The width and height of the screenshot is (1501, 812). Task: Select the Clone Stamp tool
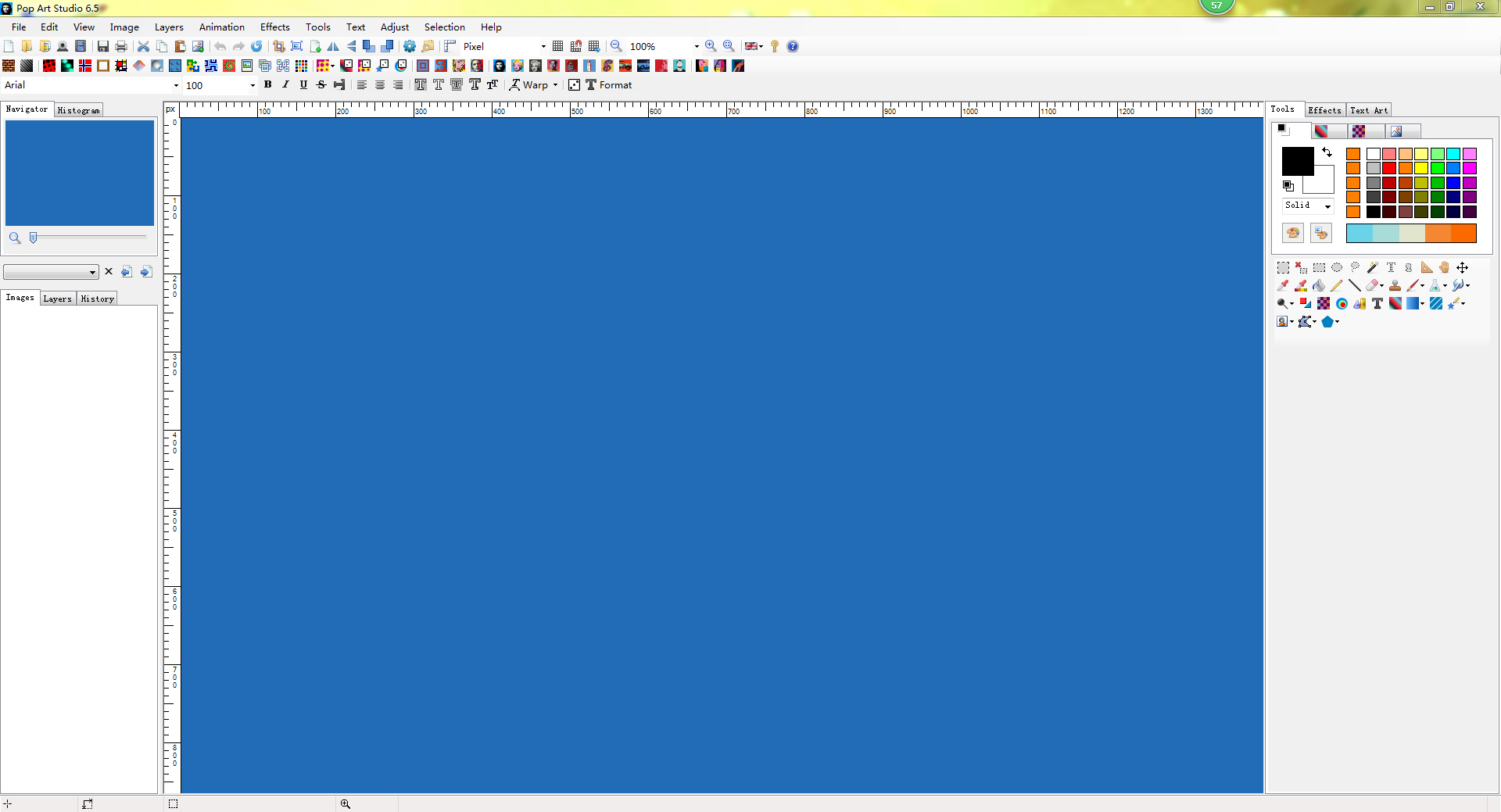click(x=1395, y=285)
